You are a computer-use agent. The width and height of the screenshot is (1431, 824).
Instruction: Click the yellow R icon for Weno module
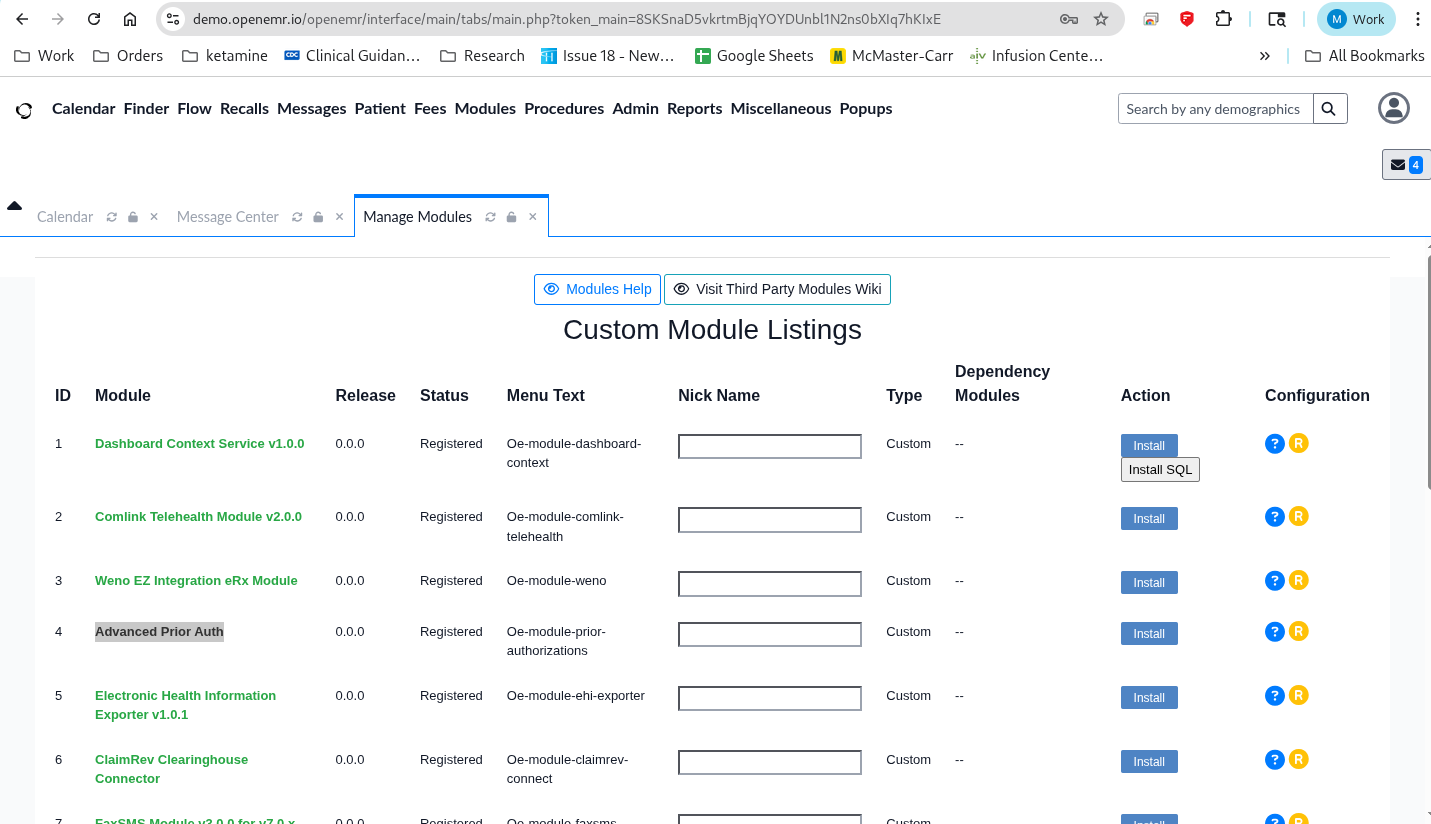click(x=1298, y=581)
